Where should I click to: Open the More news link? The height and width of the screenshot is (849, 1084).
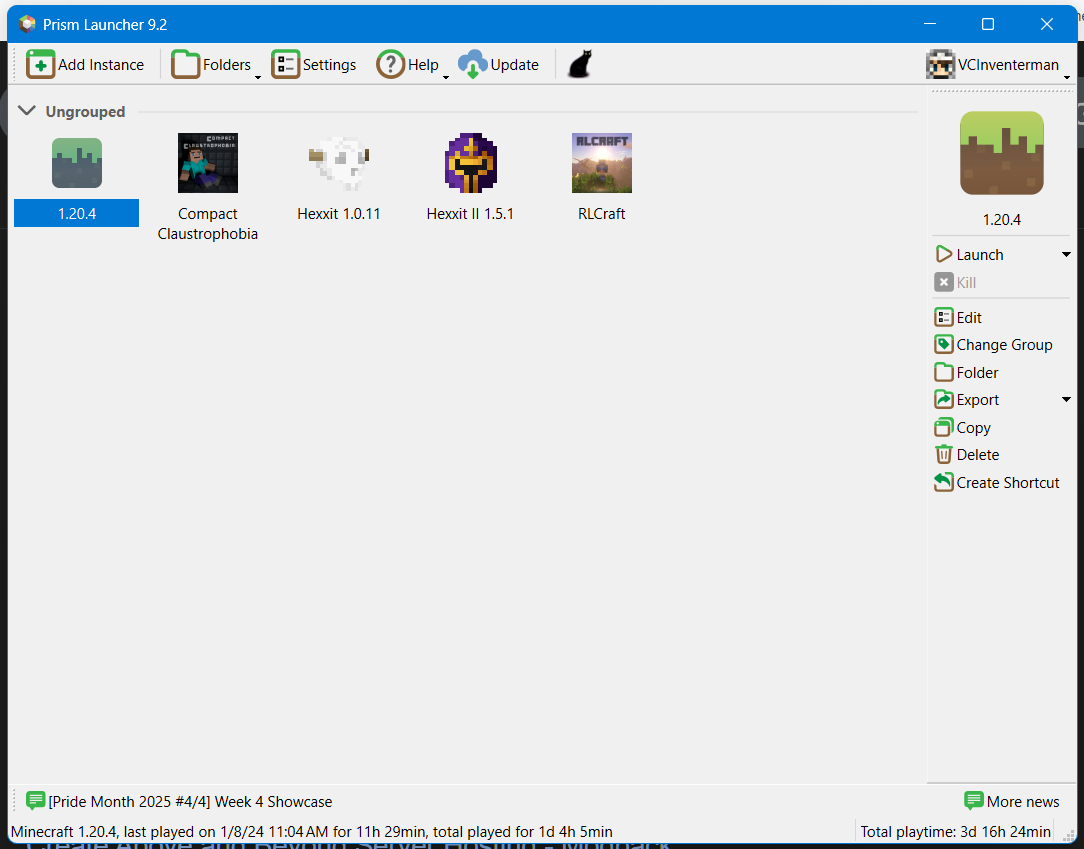click(1011, 801)
